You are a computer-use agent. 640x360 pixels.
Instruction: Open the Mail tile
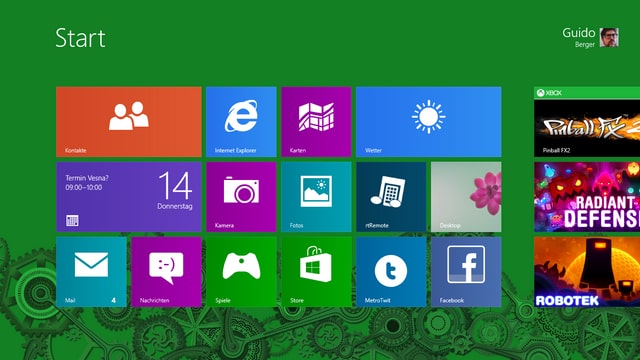[x=91, y=272]
